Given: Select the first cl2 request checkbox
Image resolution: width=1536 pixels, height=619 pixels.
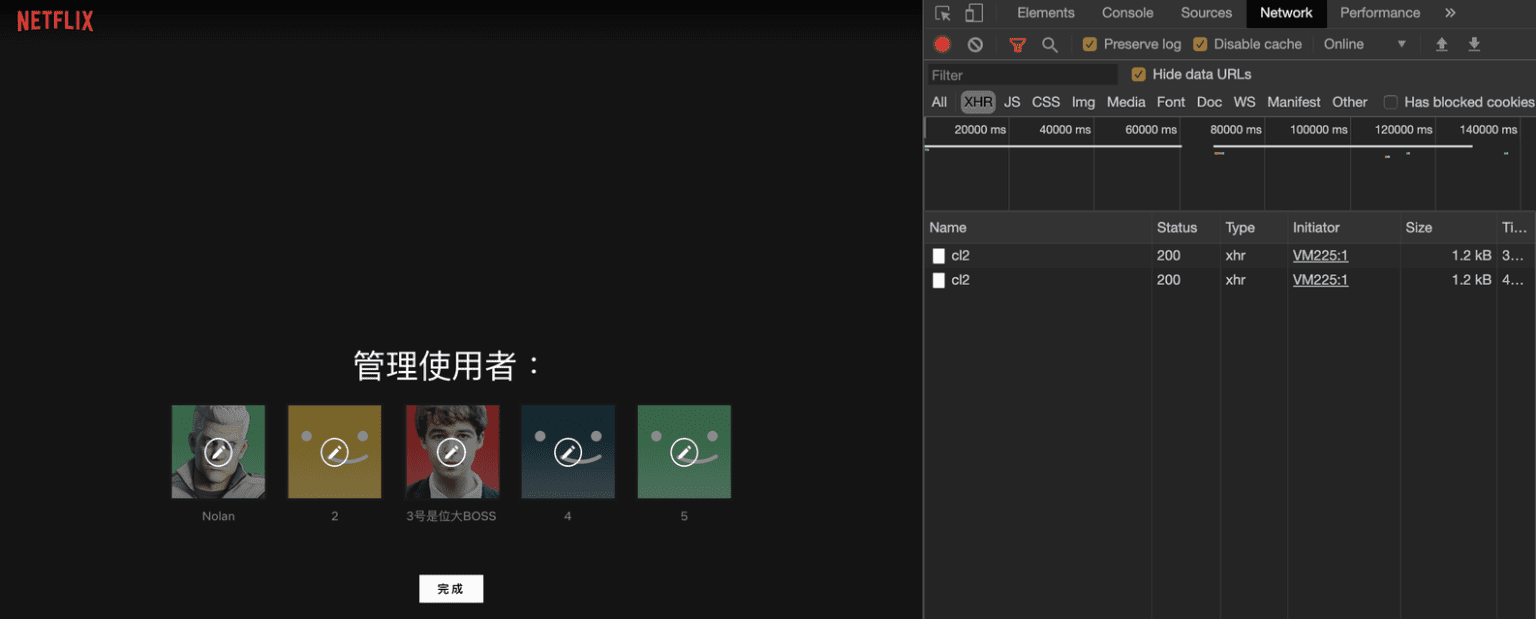Looking at the screenshot, I should coord(938,255).
